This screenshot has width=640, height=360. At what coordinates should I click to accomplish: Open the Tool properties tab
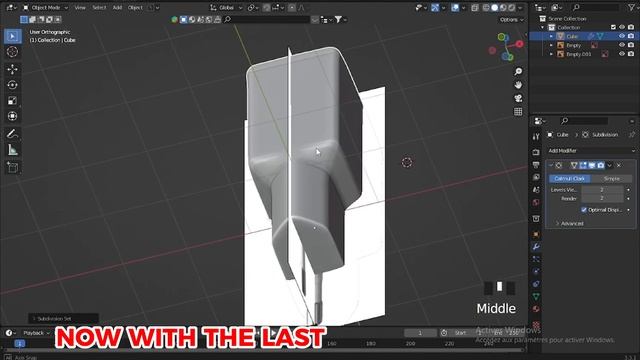click(536, 136)
